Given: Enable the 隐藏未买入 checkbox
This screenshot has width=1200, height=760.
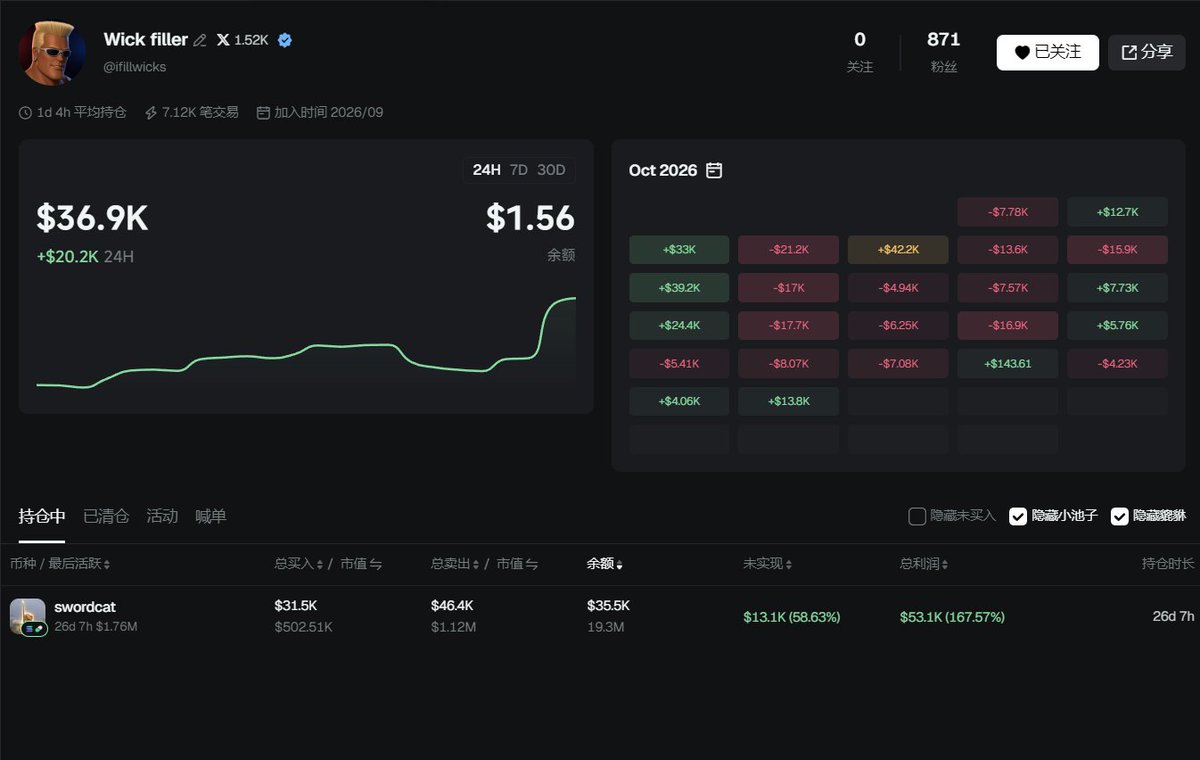Looking at the screenshot, I should (x=917, y=516).
